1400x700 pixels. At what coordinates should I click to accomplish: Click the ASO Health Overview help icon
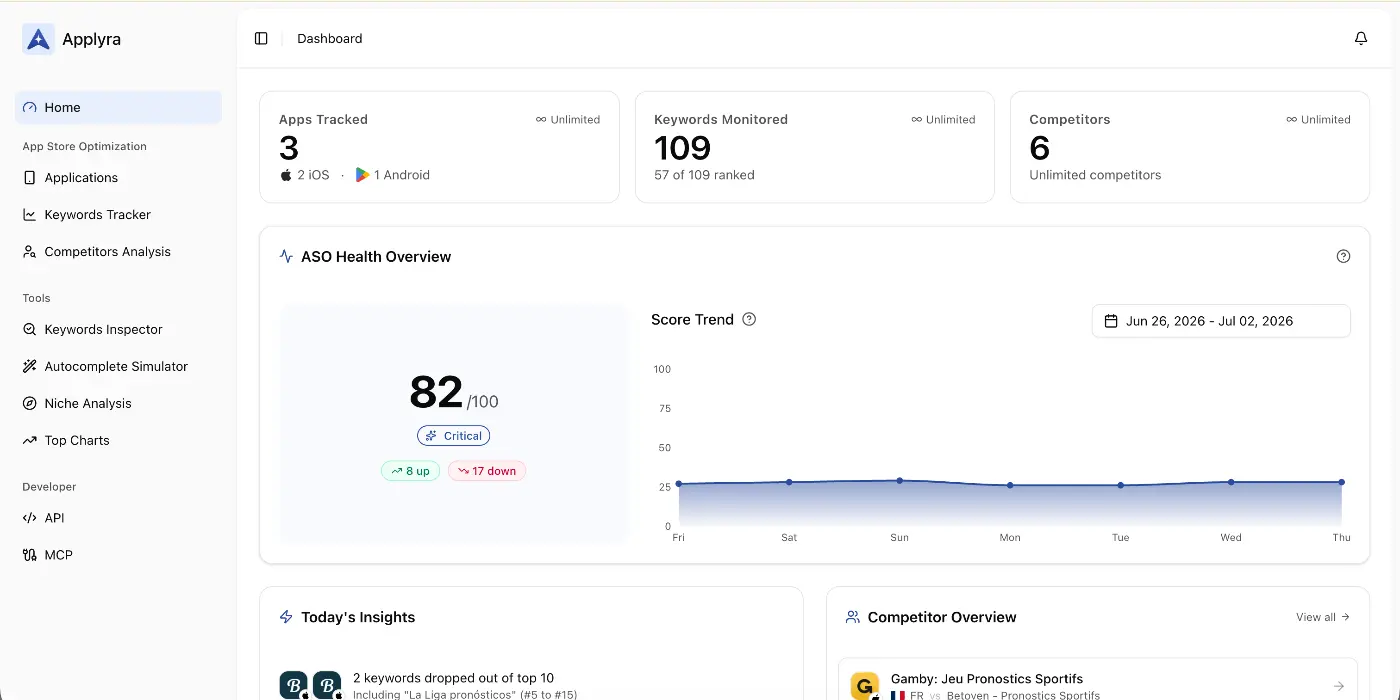(x=1343, y=256)
